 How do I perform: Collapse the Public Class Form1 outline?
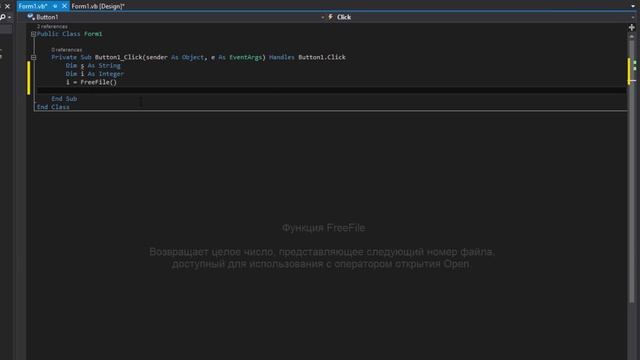(33, 34)
